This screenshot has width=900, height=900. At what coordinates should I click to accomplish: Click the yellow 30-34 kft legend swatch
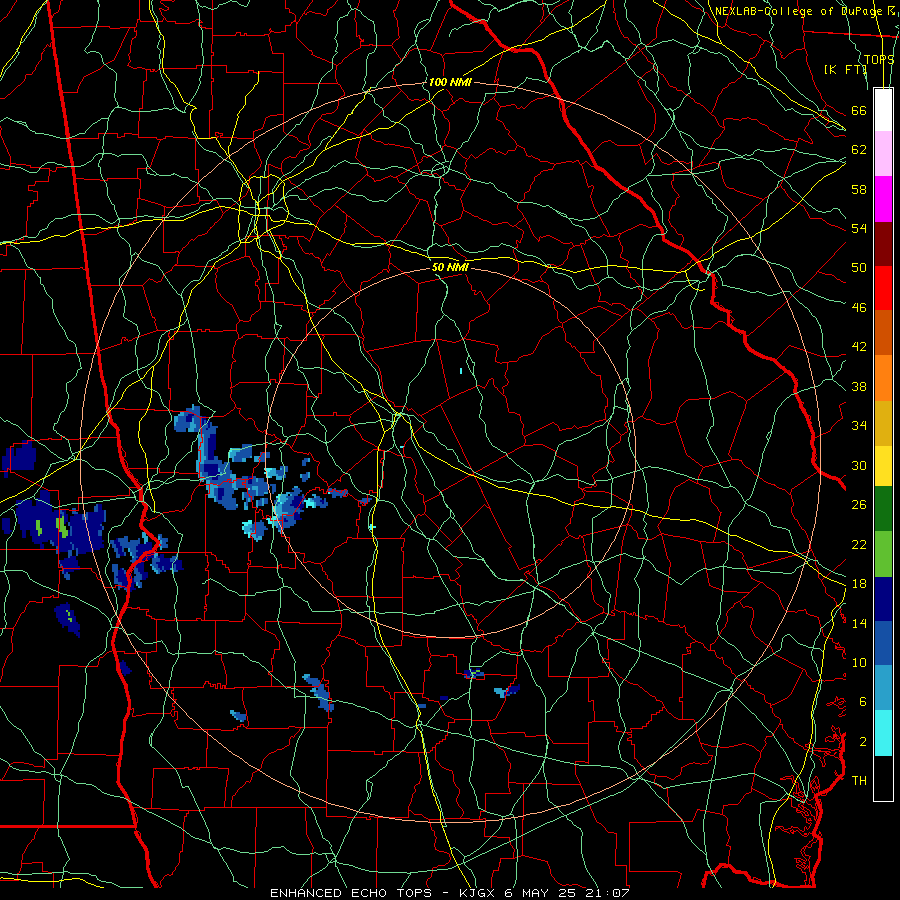pos(883,465)
